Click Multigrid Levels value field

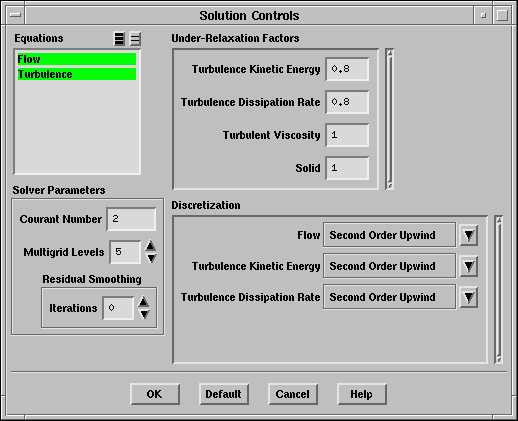(125, 252)
